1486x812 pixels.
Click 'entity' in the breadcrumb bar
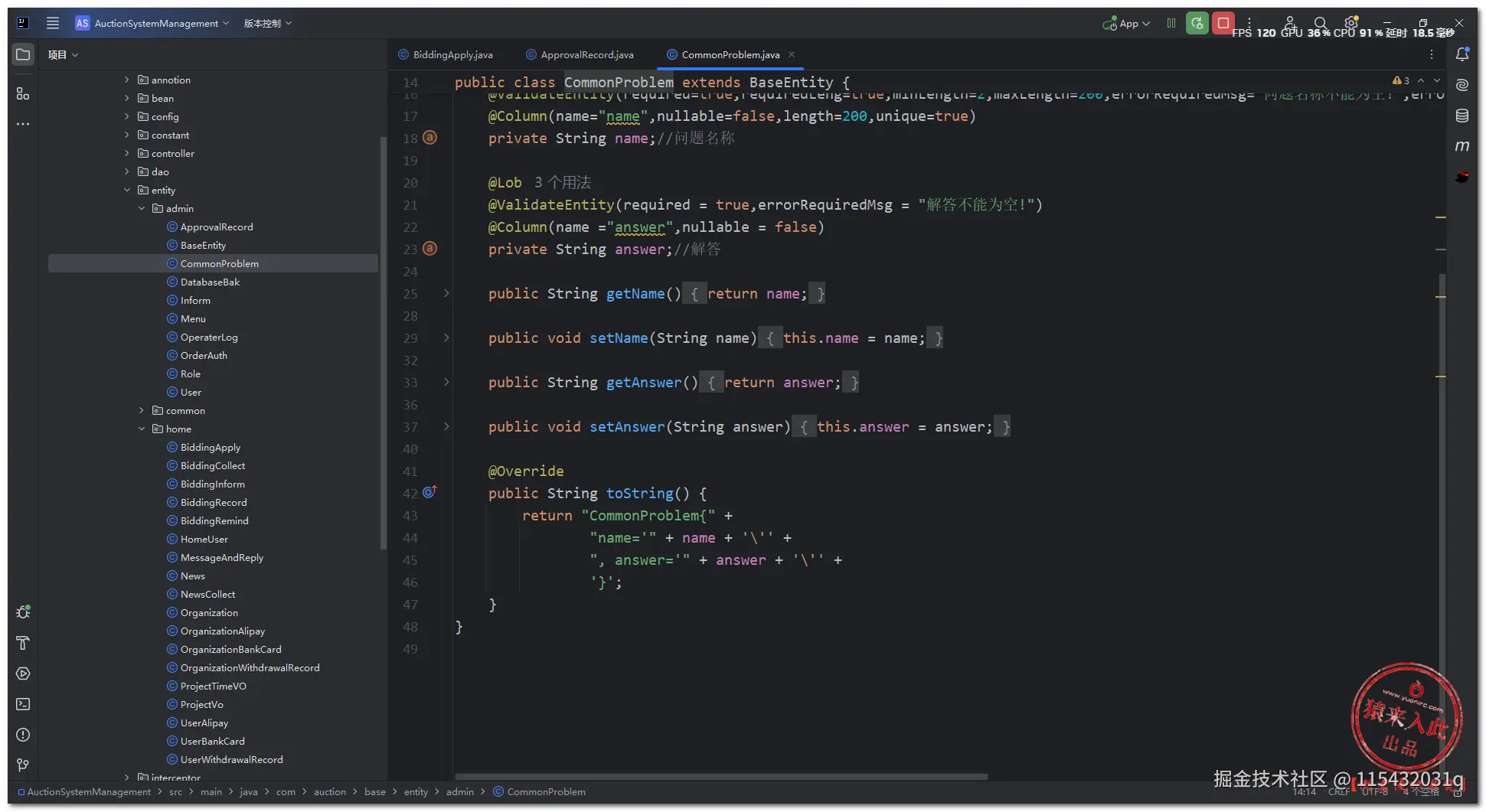[416, 792]
